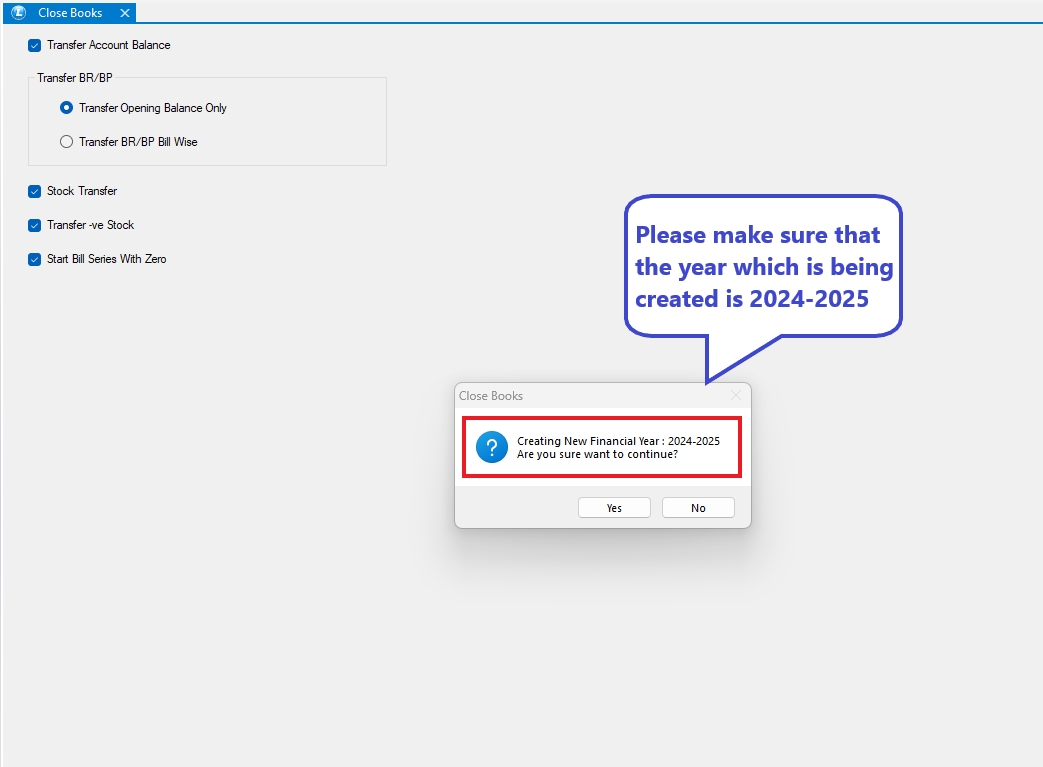Image resolution: width=1043 pixels, height=767 pixels.
Task: Disable the Transfer -ve Stock checkbox
Action: pos(35,225)
